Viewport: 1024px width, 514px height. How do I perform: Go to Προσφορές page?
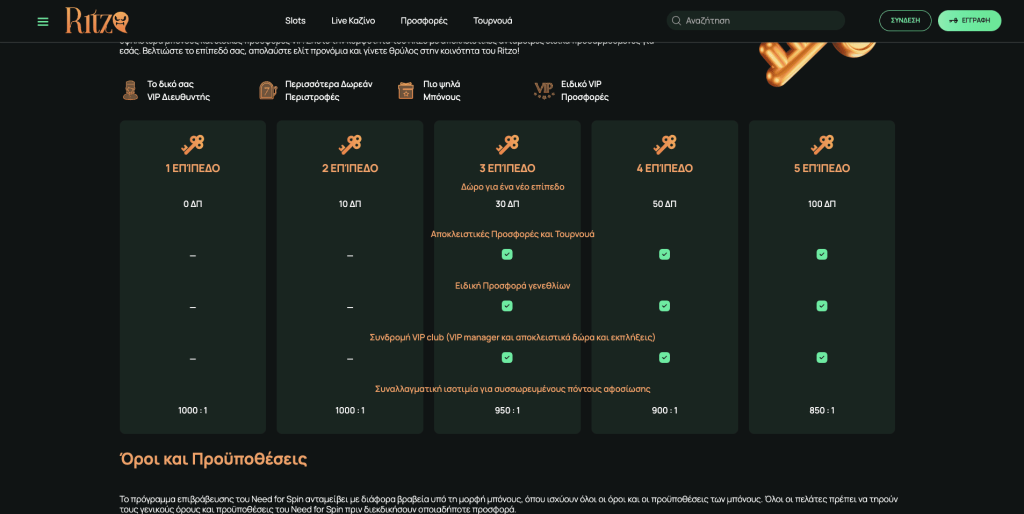pos(424,21)
